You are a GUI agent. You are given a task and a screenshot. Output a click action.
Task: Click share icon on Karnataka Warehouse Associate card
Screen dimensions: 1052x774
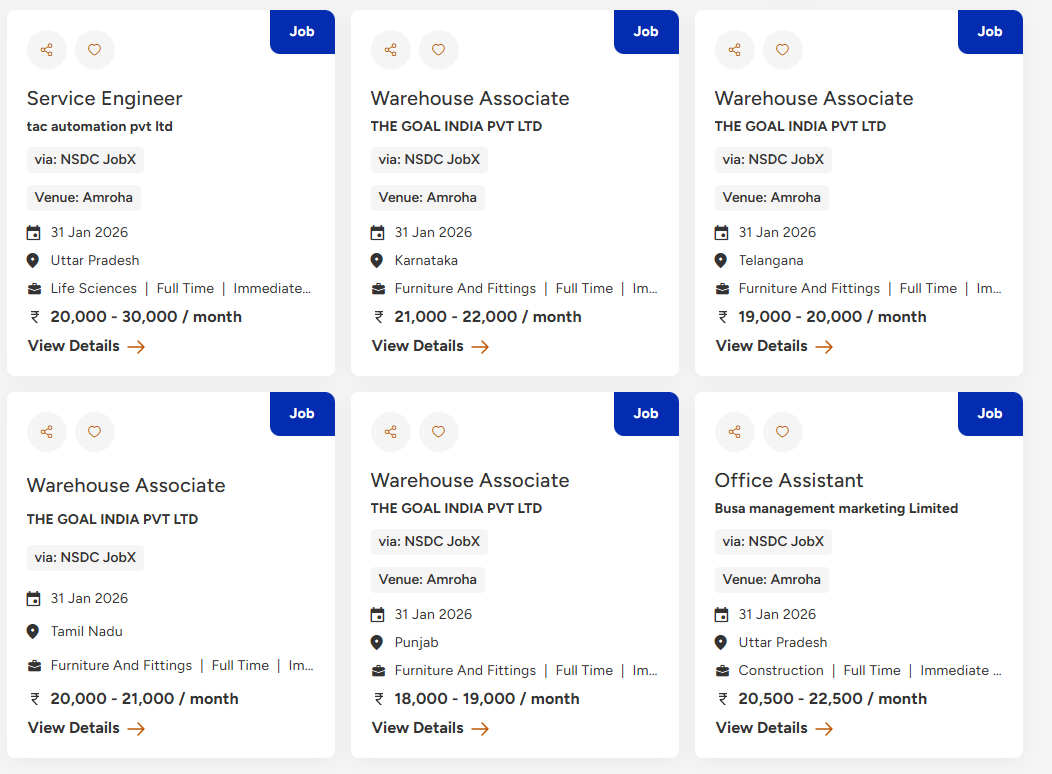(x=391, y=50)
